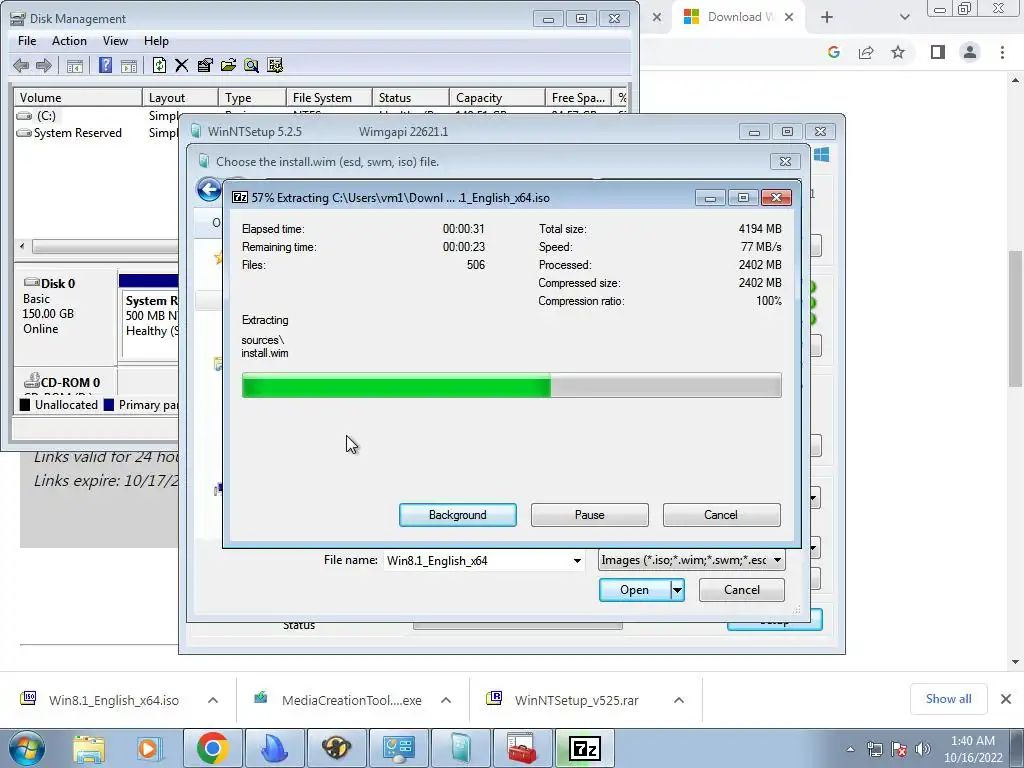Click the Properties icon in Disk Management toolbar
Screen dimensions: 1024x768
205,65
